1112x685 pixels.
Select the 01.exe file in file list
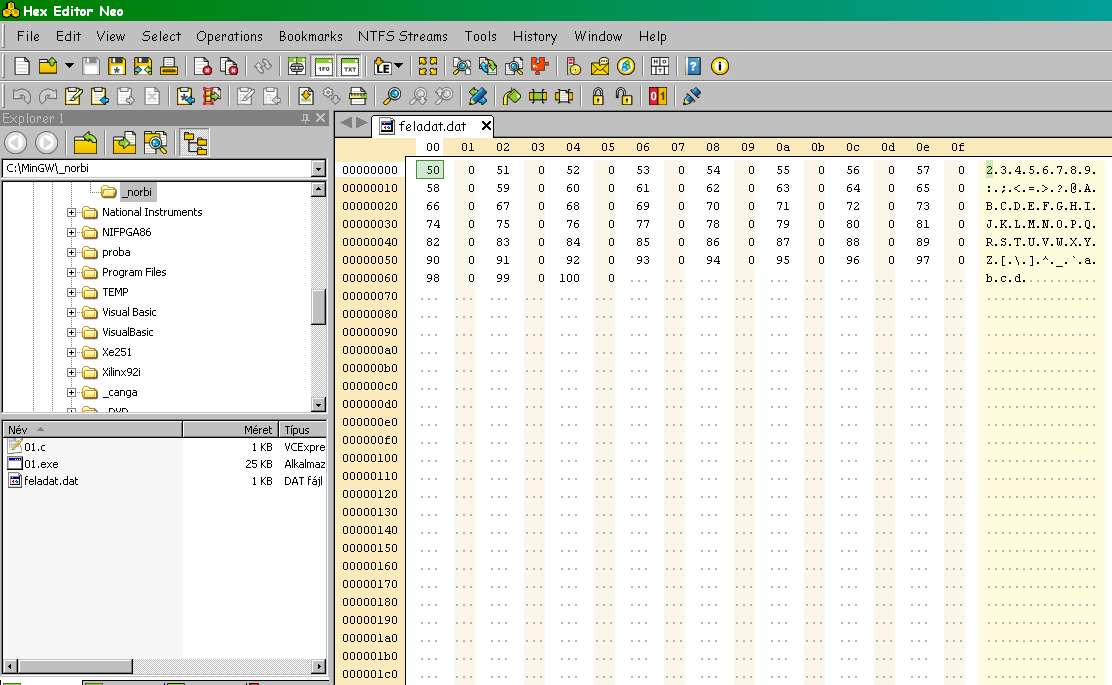(x=41, y=464)
